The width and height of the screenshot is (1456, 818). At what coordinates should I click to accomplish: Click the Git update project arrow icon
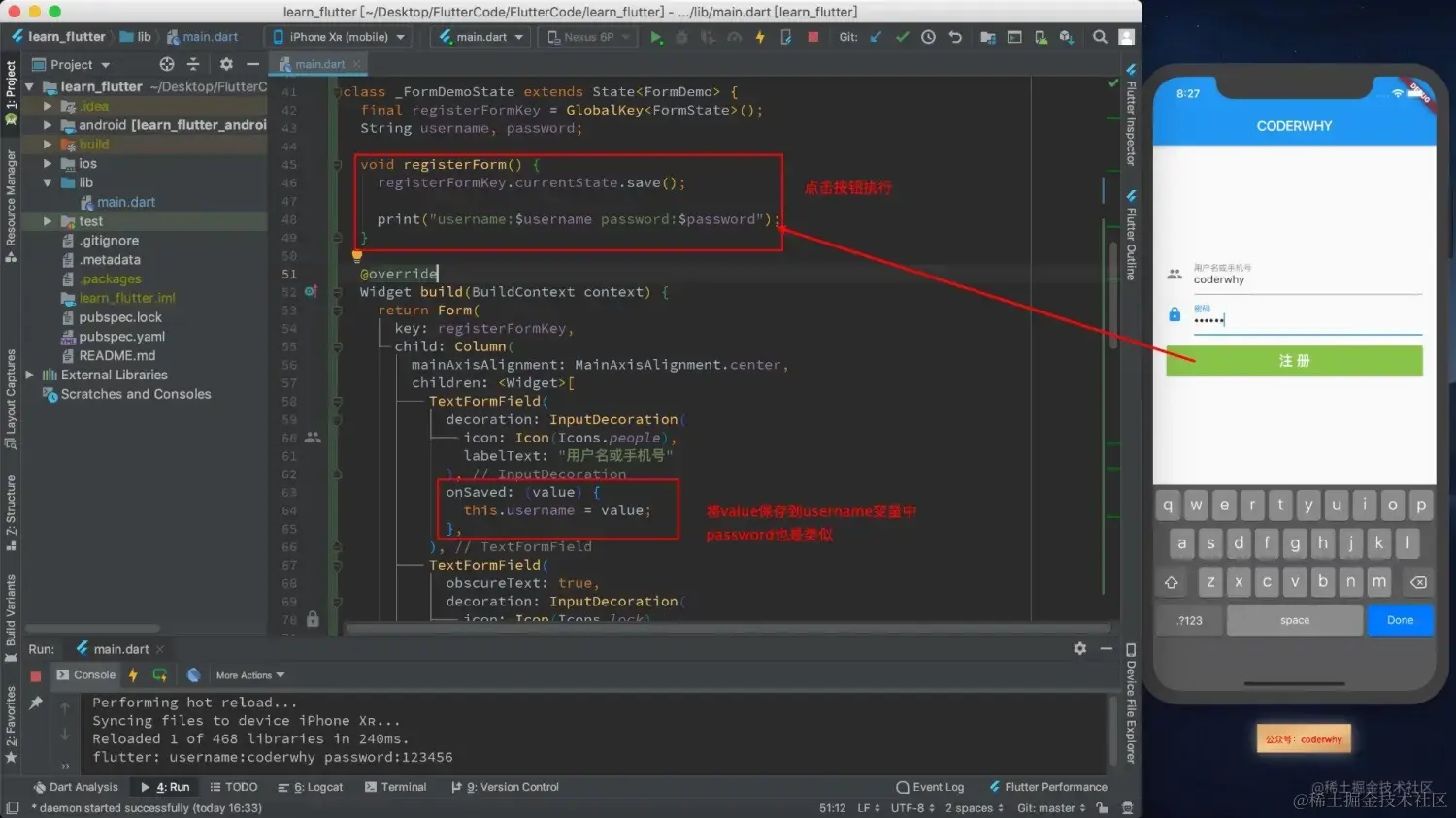click(876, 37)
